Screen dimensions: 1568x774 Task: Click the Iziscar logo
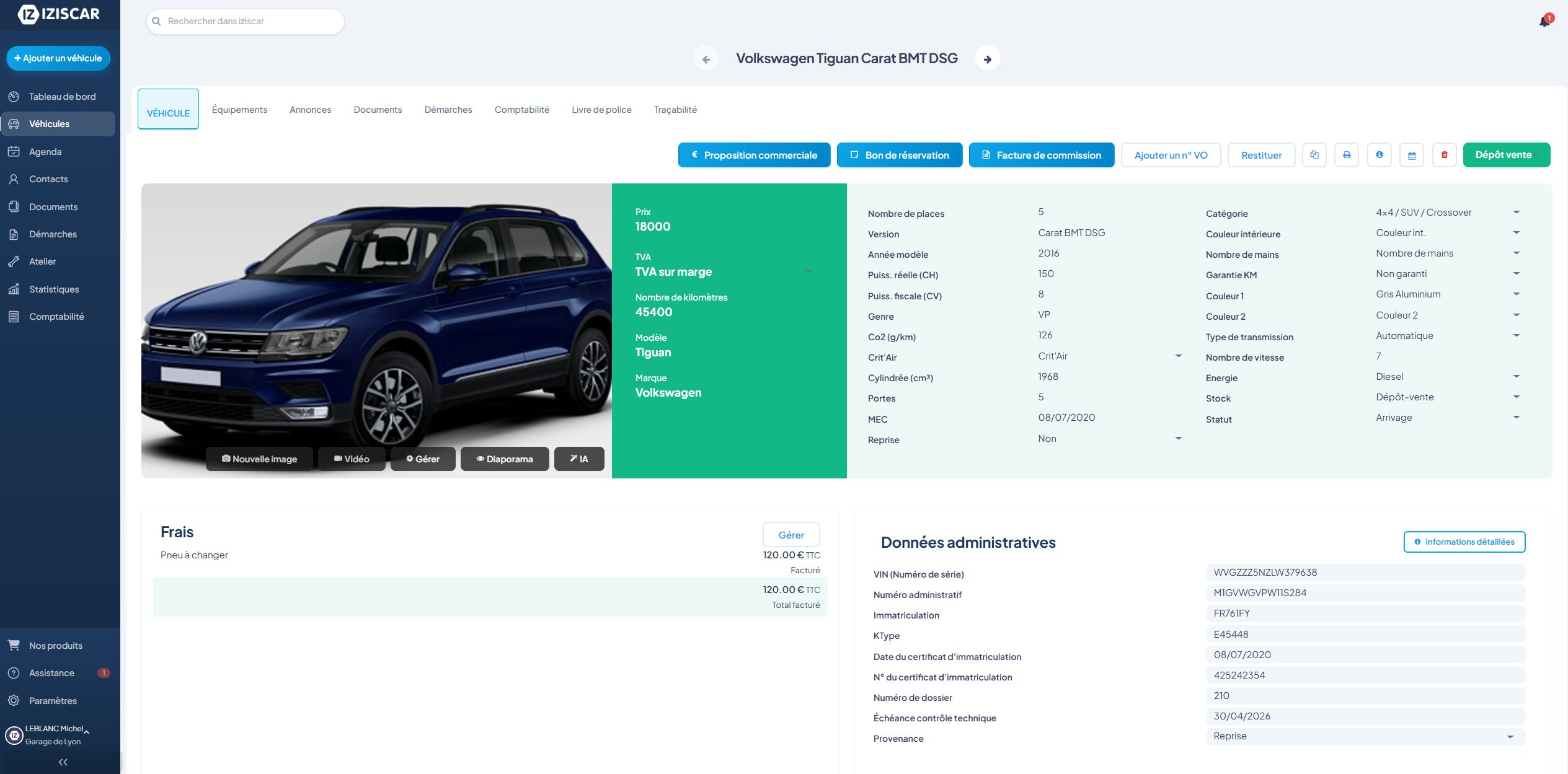click(x=59, y=14)
